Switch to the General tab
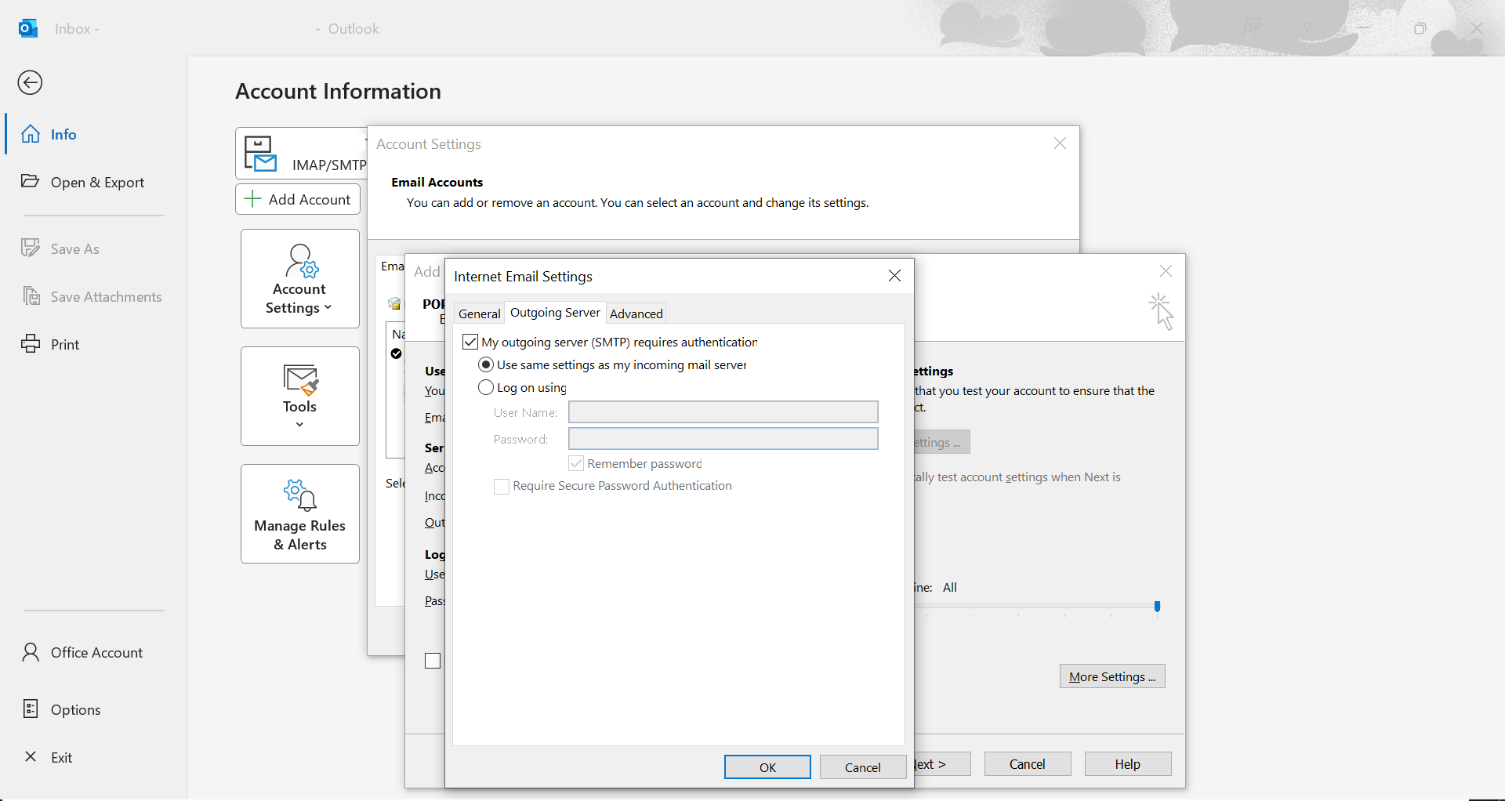The height and width of the screenshot is (801, 1512). pyautogui.click(x=479, y=314)
